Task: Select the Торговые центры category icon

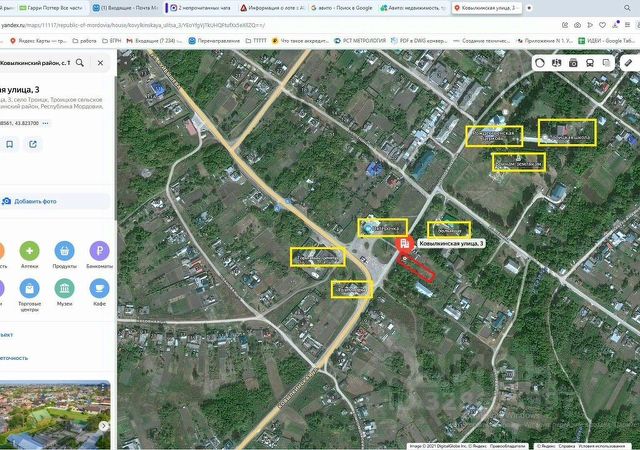Action: pos(29,289)
